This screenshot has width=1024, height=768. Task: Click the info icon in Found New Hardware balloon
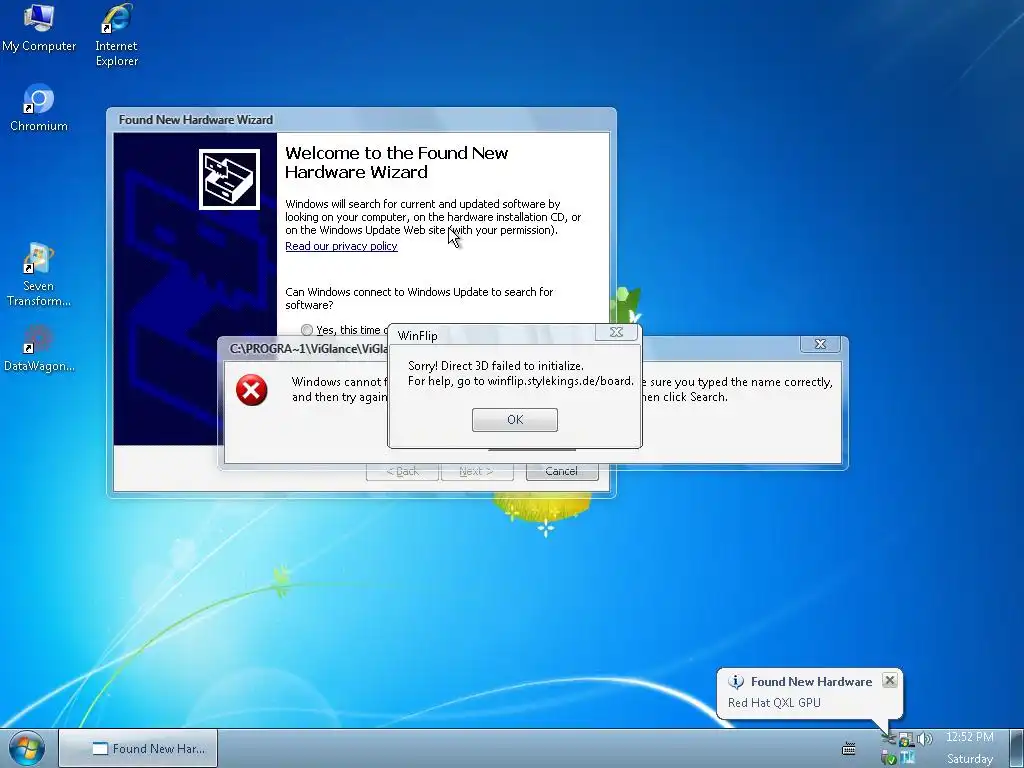pos(736,681)
